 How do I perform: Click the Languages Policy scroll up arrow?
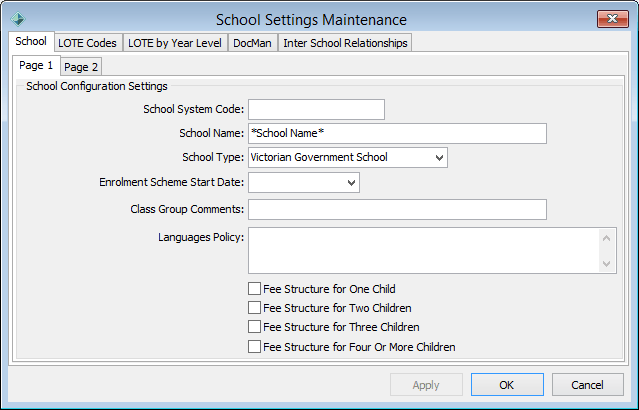click(606, 238)
